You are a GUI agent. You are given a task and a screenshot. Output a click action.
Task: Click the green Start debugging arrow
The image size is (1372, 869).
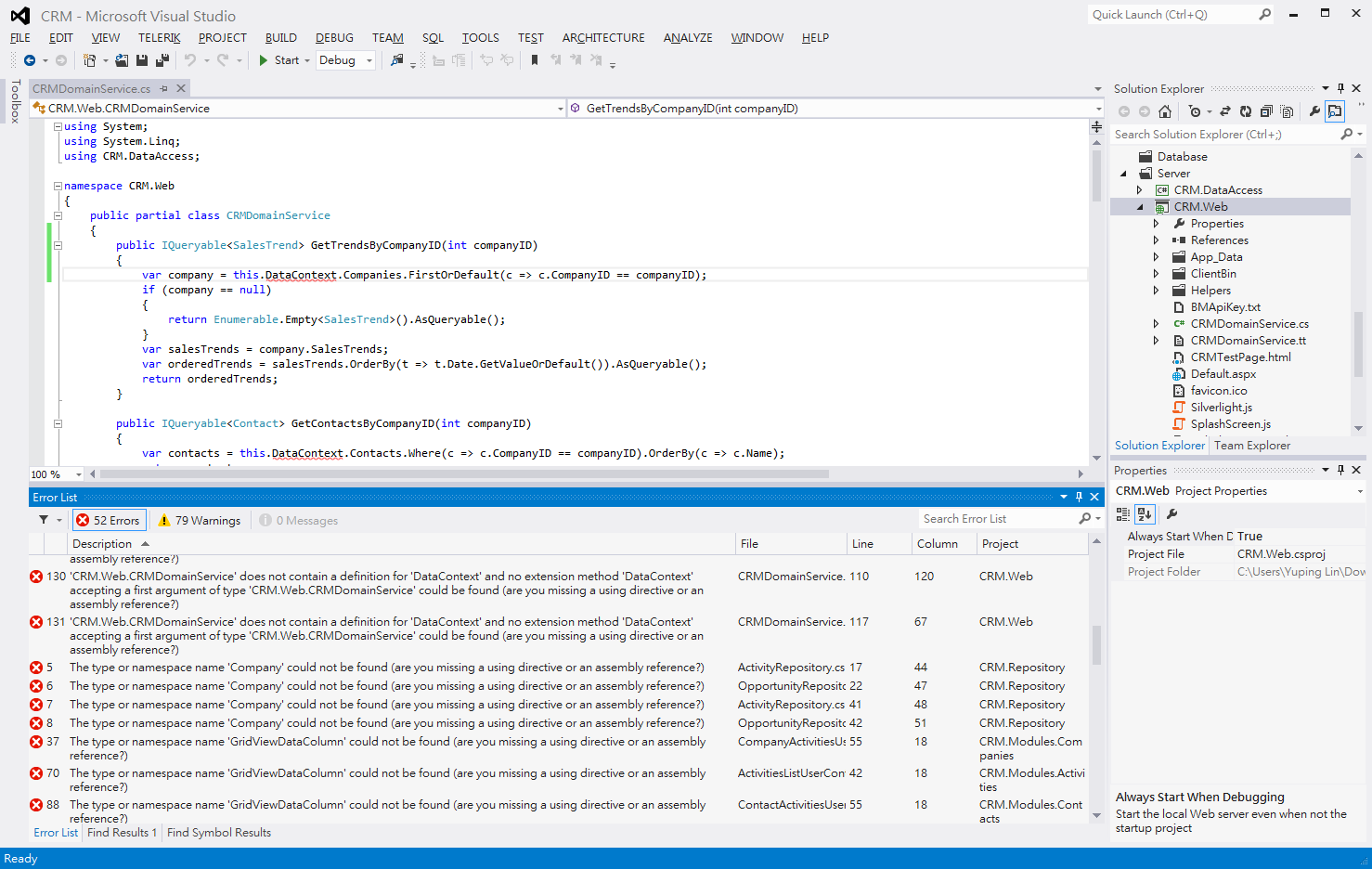pyautogui.click(x=264, y=60)
